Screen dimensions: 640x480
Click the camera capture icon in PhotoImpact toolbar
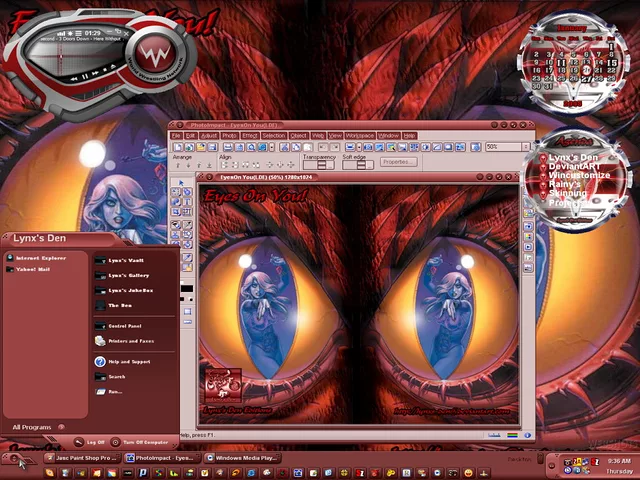tap(368, 147)
